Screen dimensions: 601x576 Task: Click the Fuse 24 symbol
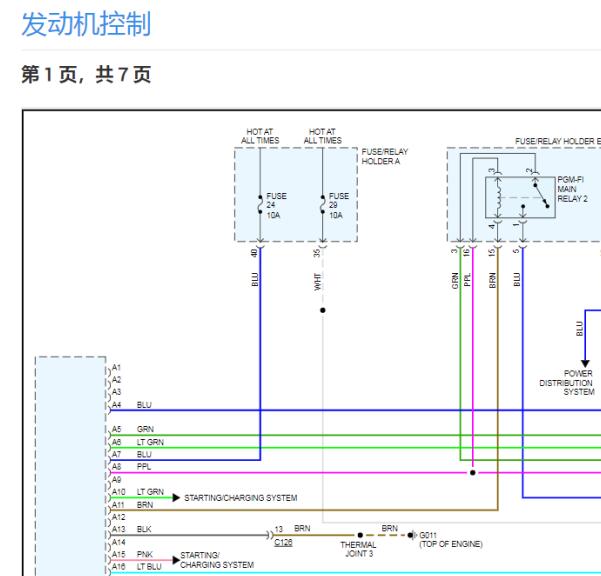pos(260,204)
